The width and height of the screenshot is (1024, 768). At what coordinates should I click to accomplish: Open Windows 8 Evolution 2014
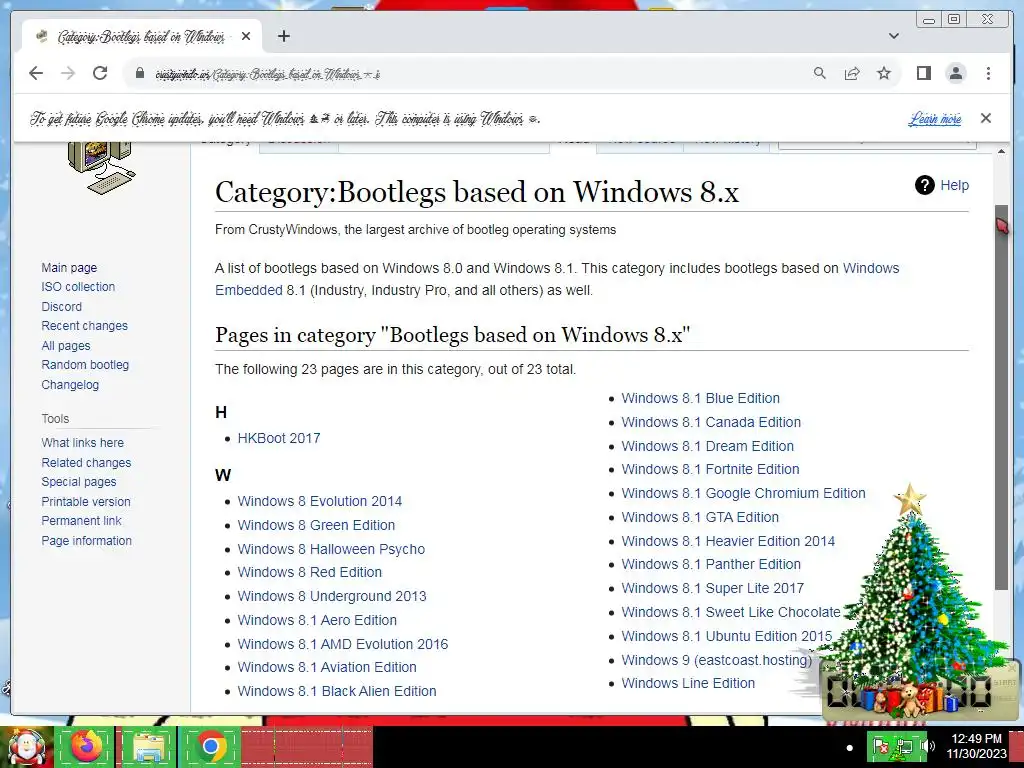pyautogui.click(x=320, y=501)
